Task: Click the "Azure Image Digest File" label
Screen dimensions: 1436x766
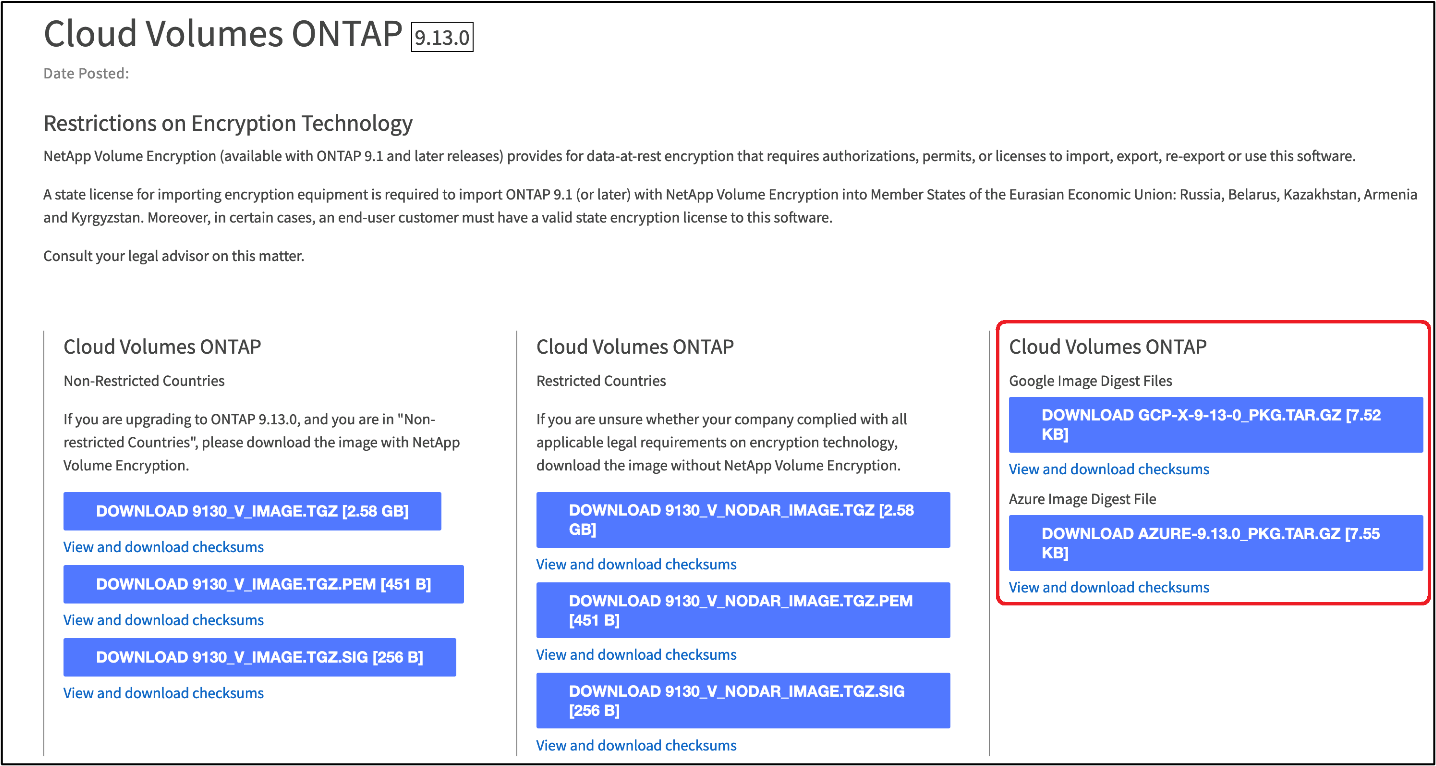Action: 1083,499
